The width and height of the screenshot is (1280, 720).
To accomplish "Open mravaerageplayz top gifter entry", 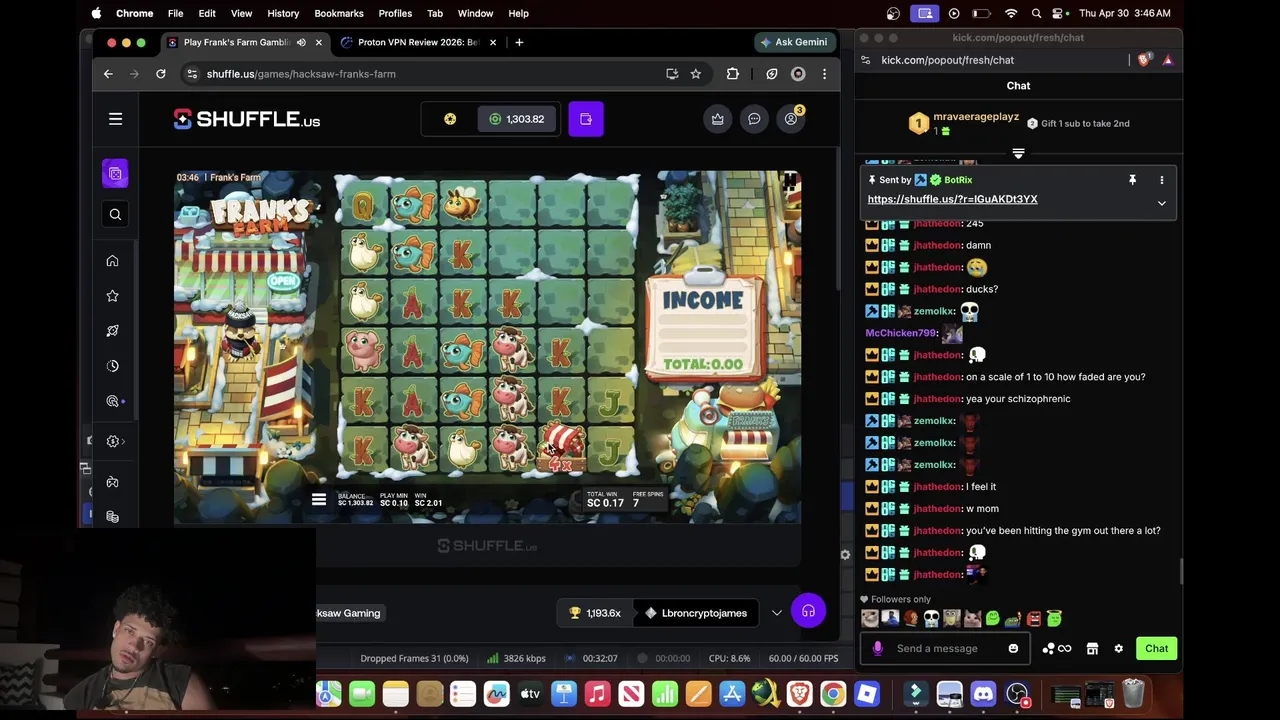I will (x=964, y=123).
